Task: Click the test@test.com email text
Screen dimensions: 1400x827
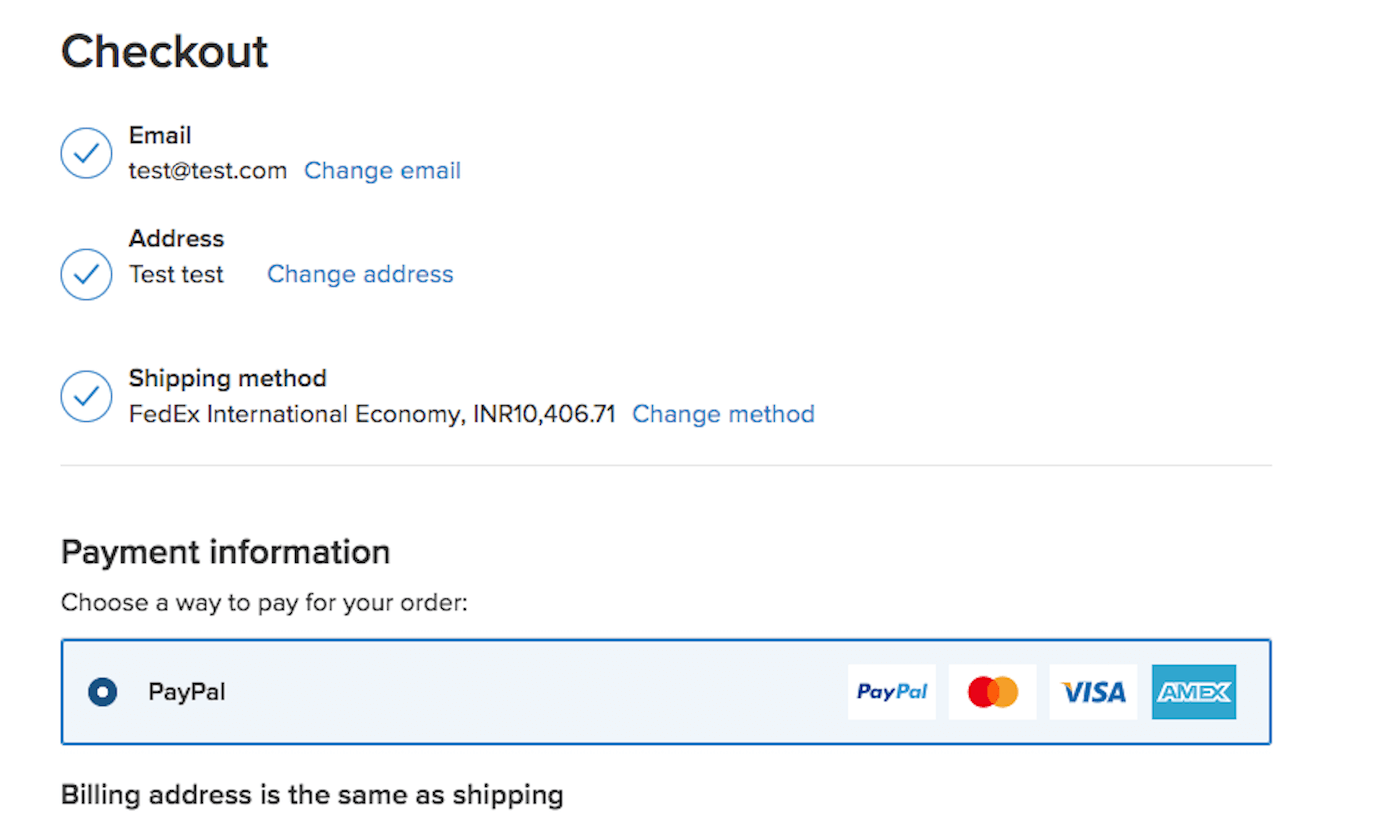Action: pyautogui.click(x=208, y=171)
